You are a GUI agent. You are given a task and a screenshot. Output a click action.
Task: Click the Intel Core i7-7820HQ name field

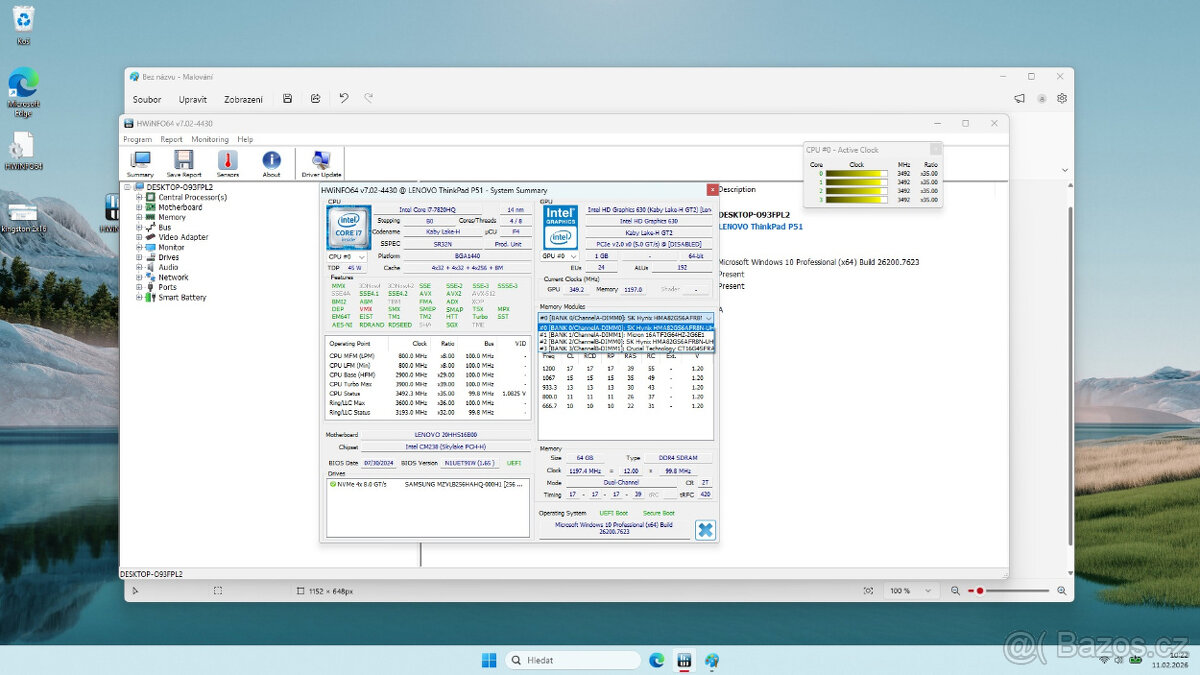(x=427, y=210)
